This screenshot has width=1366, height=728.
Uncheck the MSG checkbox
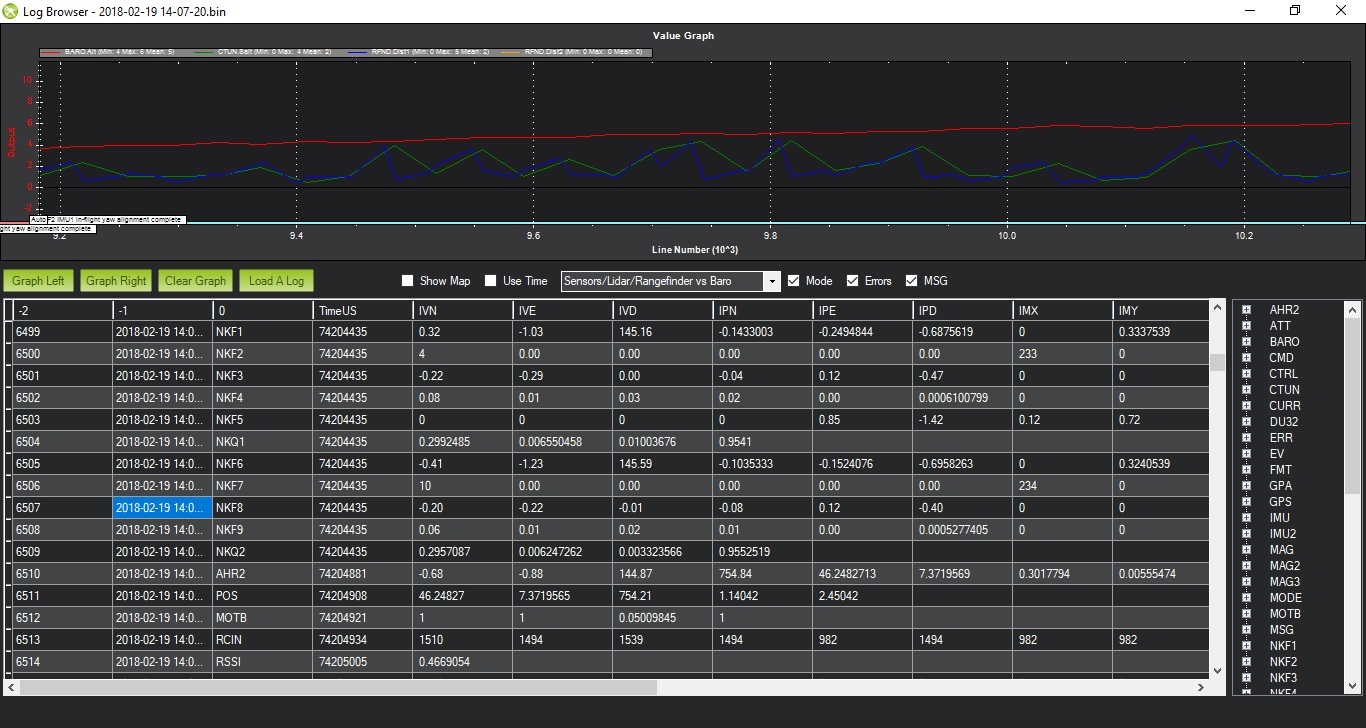(x=911, y=281)
